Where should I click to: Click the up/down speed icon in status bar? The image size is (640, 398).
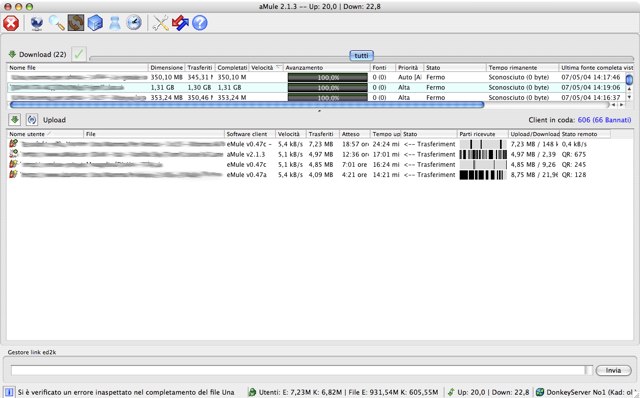(451, 392)
